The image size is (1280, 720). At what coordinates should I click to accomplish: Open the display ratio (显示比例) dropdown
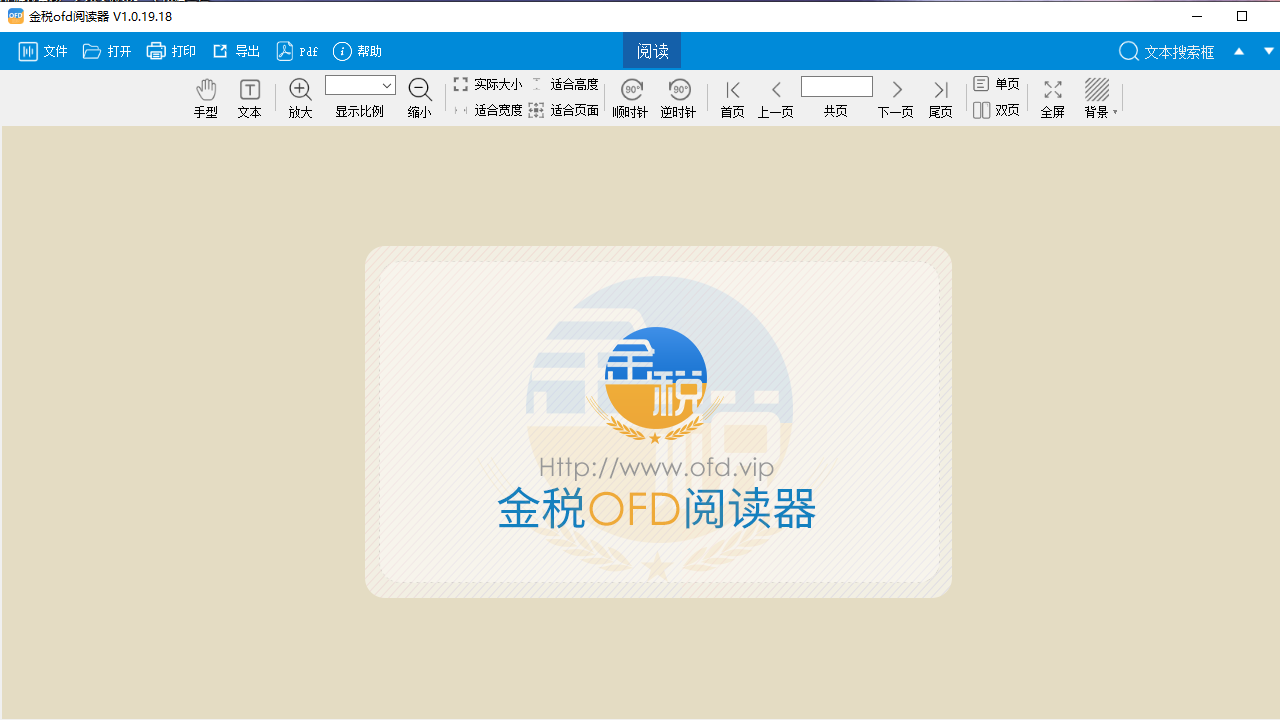[x=386, y=86]
